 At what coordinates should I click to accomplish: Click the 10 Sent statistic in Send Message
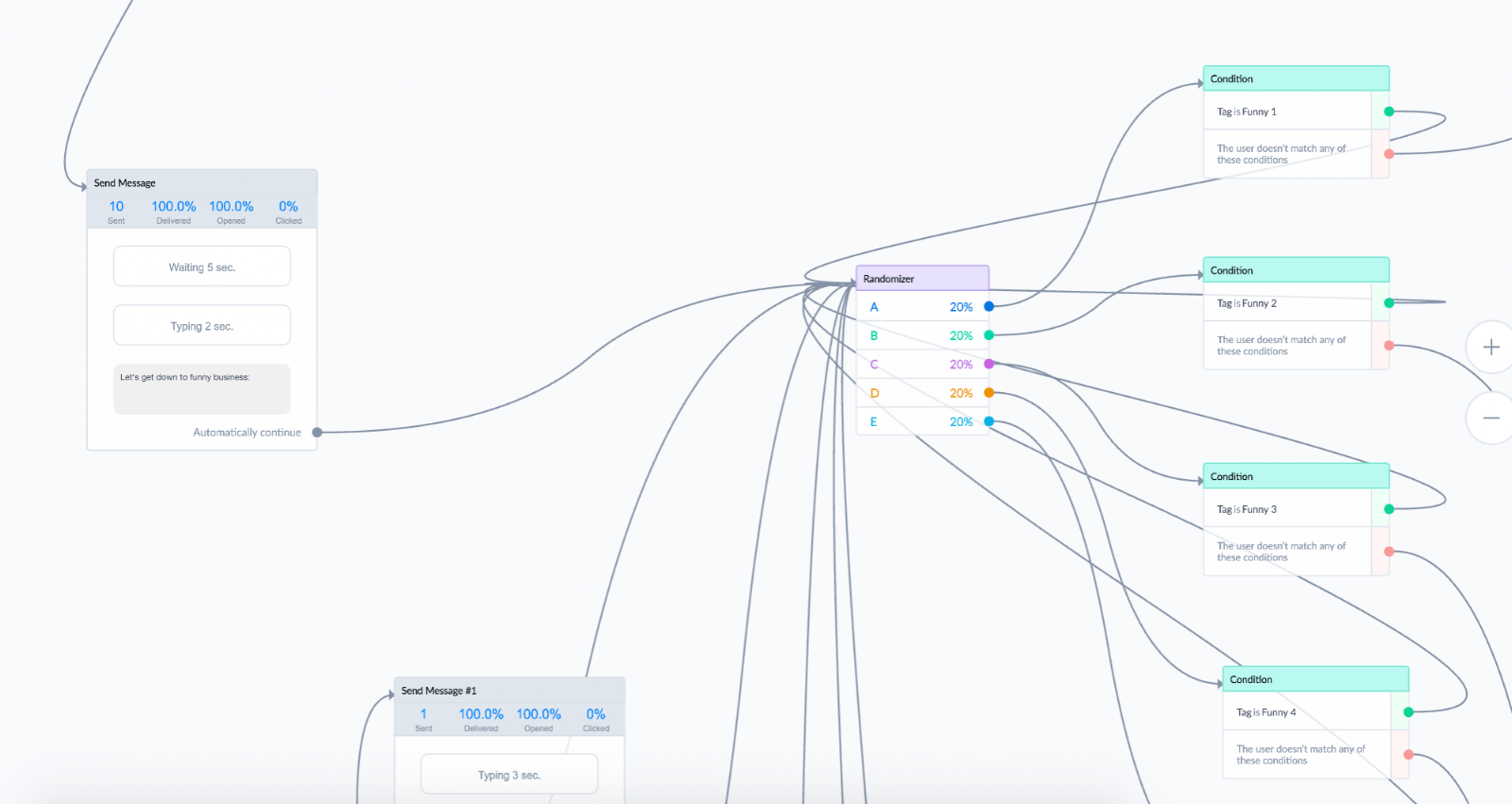(x=116, y=212)
